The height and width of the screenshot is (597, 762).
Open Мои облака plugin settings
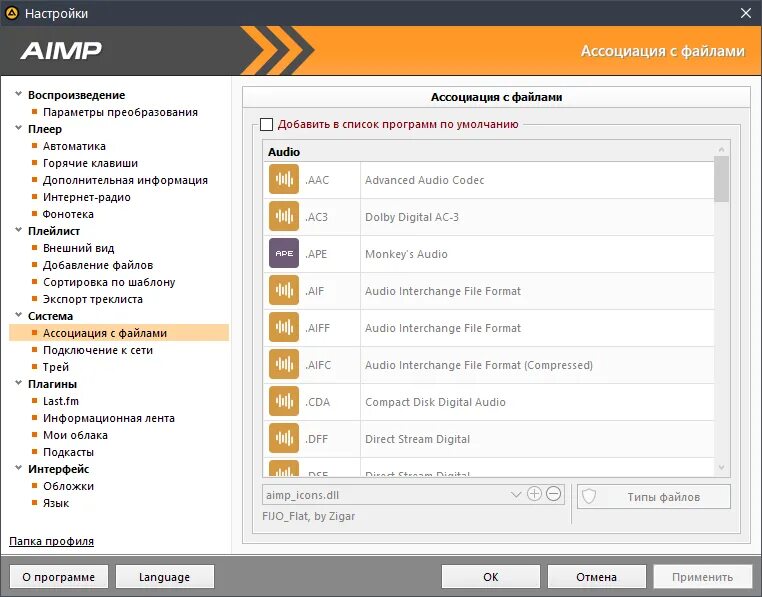coord(75,435)
